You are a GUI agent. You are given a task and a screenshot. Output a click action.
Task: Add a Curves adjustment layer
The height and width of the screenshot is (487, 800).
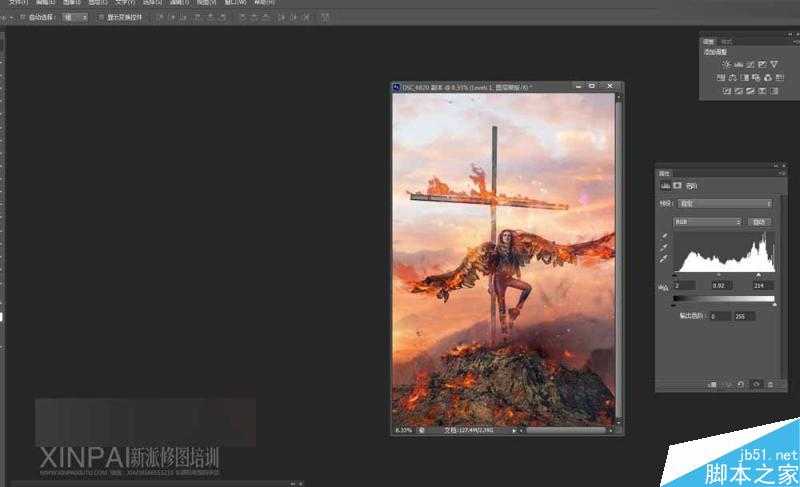750,64
